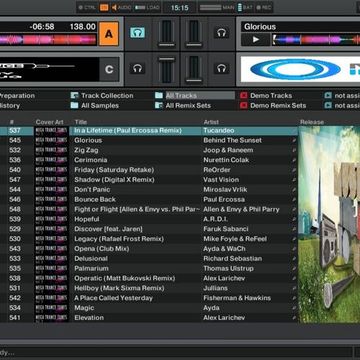Click the small icon after ReOrder artist
360x360 pixels.
(294, 170)
